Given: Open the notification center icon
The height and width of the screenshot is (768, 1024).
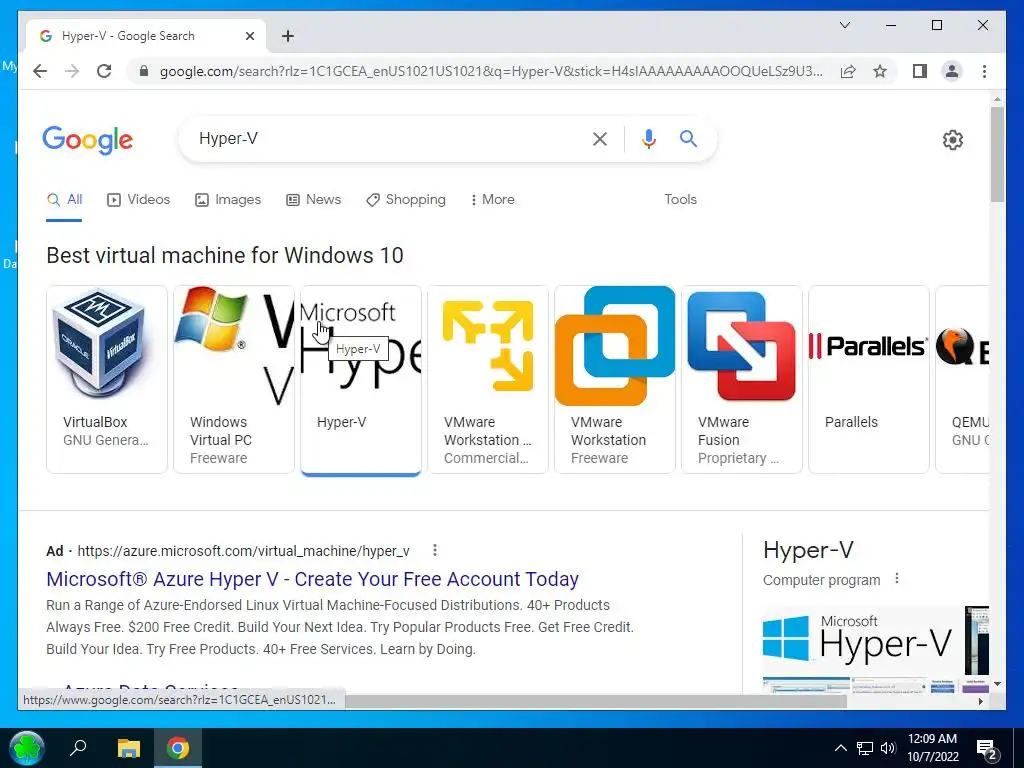Looking at the screenshot, I should (x=986, y=749).
